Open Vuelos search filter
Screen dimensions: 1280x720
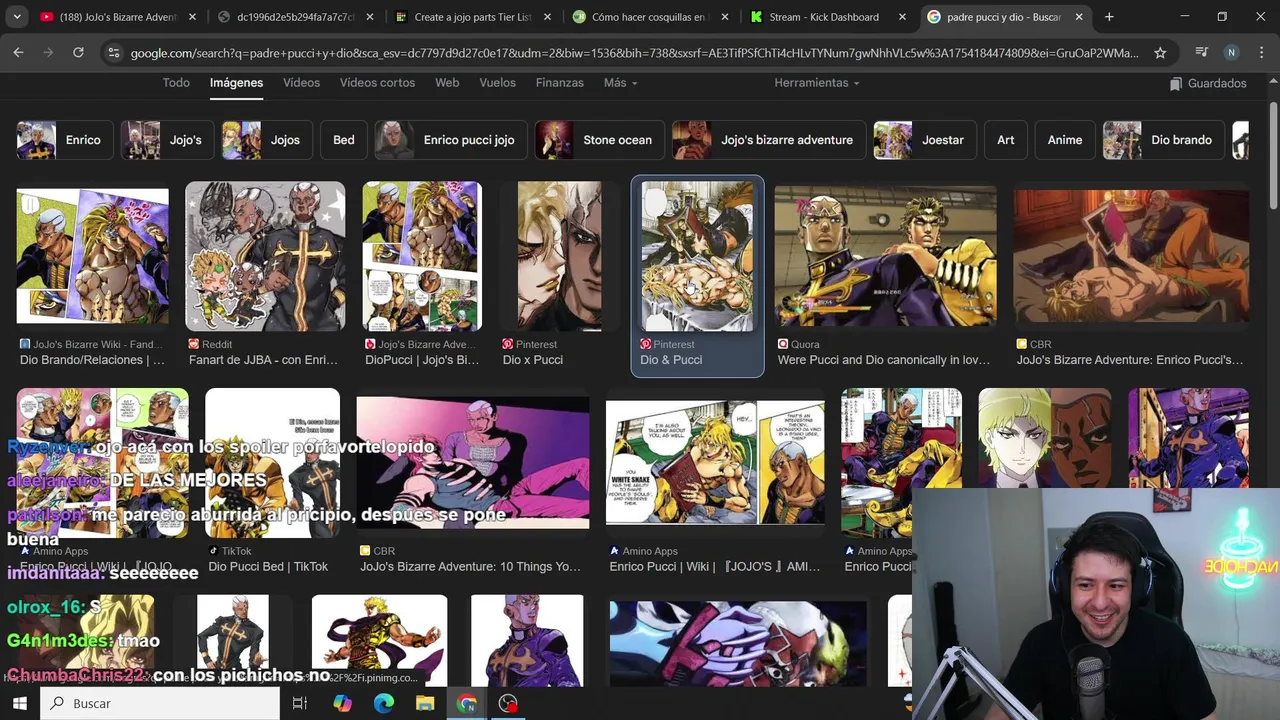(497, 83)
